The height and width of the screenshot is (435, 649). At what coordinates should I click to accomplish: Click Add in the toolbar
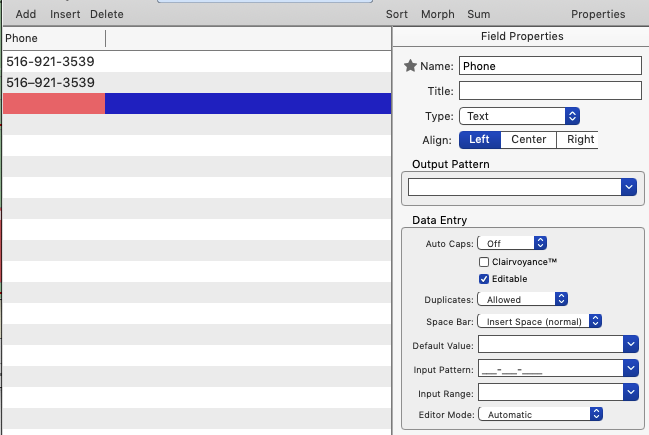point(26,14)
